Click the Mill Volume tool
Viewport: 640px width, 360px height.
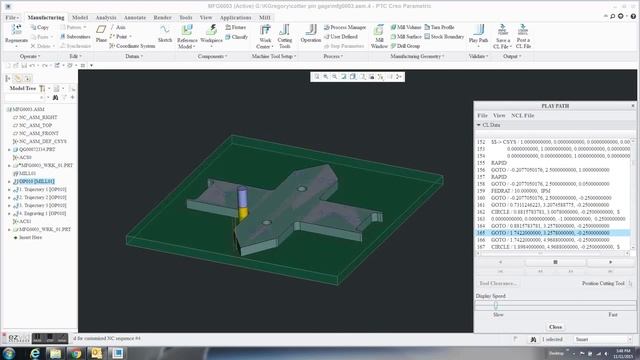406,27
